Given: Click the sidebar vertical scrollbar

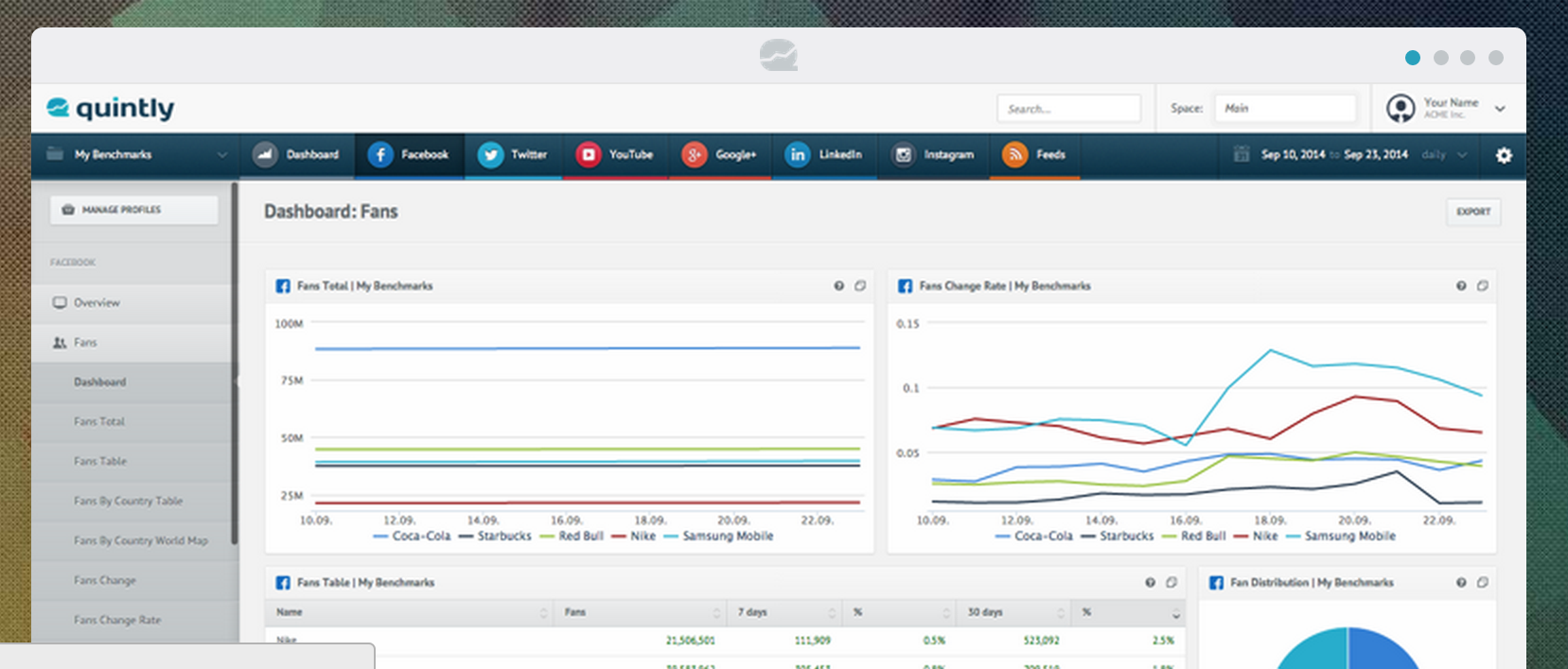Looking at the screenshot, I should pos(235,364).
